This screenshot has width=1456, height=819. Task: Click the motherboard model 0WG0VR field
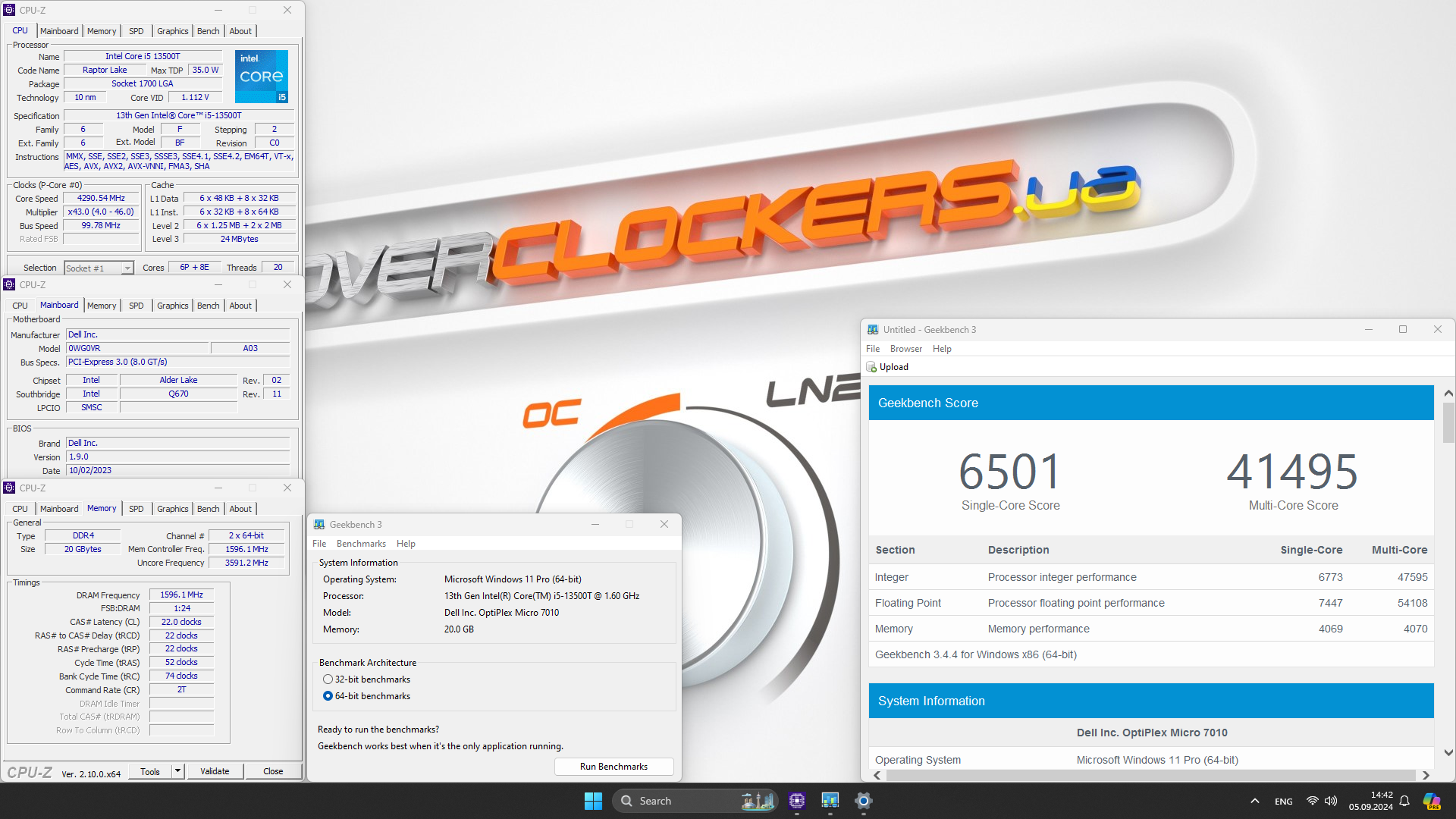pos(137,349)
